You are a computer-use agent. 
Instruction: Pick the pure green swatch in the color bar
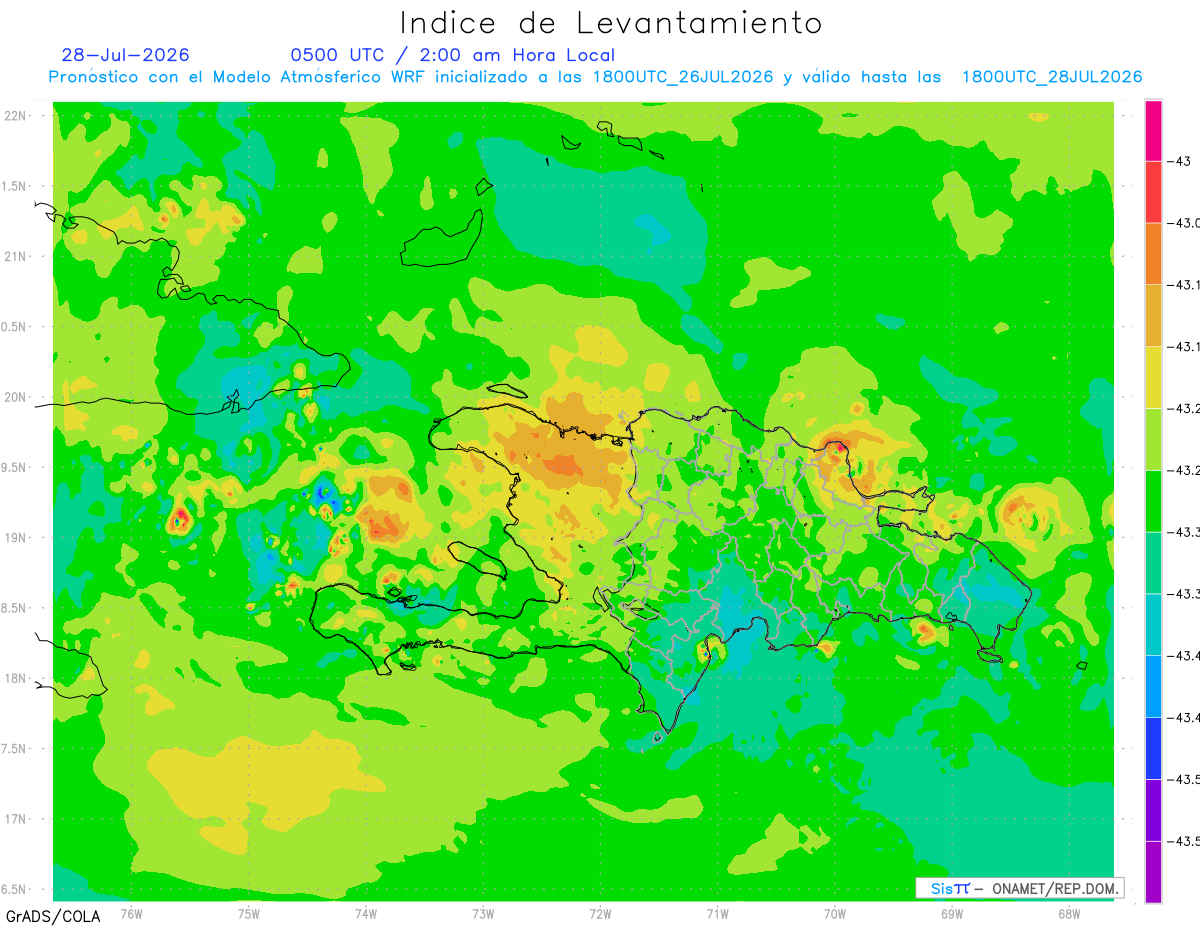[x=1153, y=502]
